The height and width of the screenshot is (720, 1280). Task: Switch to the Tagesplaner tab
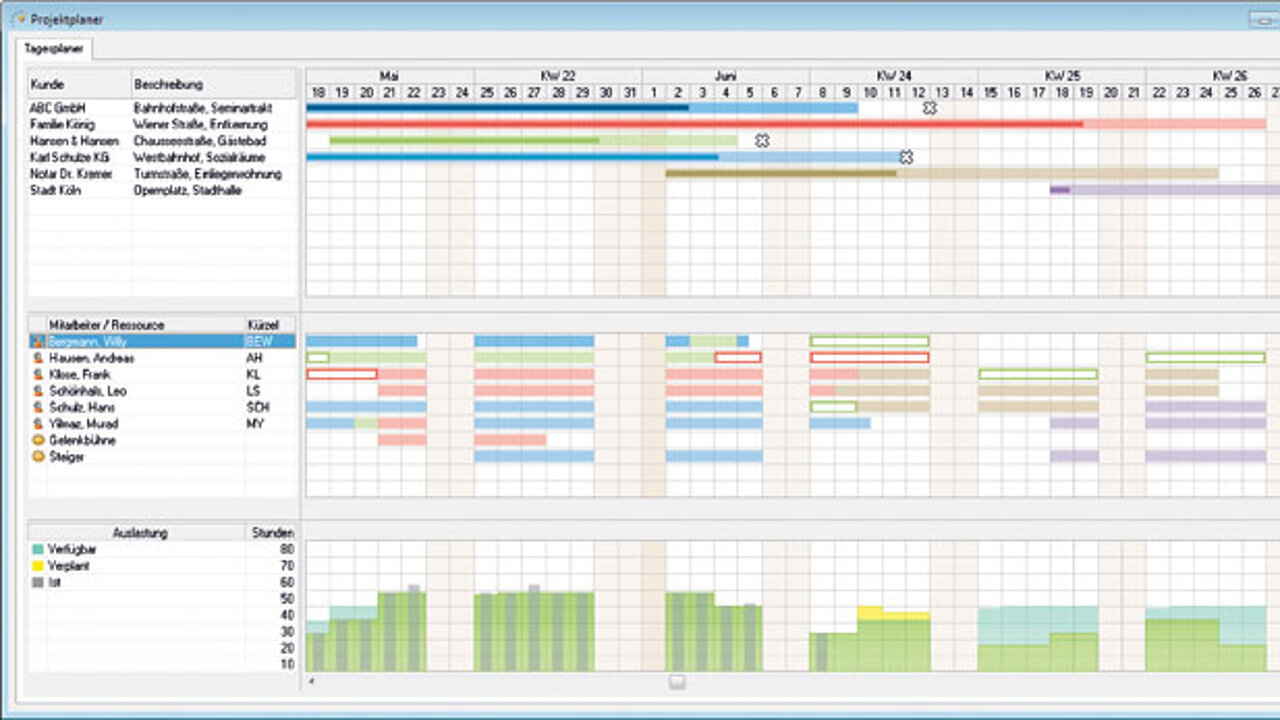tap(54, 47)
